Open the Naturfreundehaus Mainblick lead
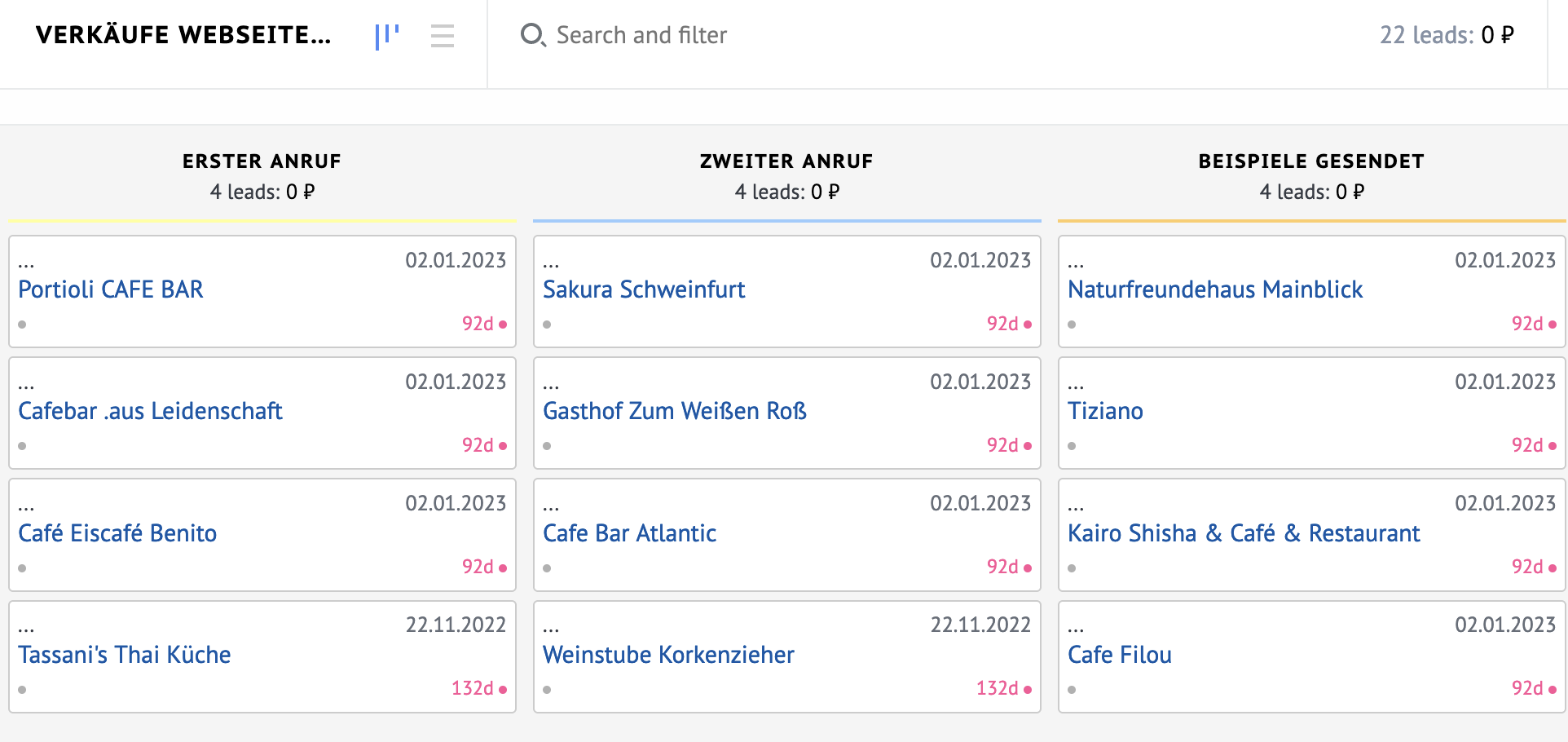1568x742 pixels. [x=1214, y=289]
